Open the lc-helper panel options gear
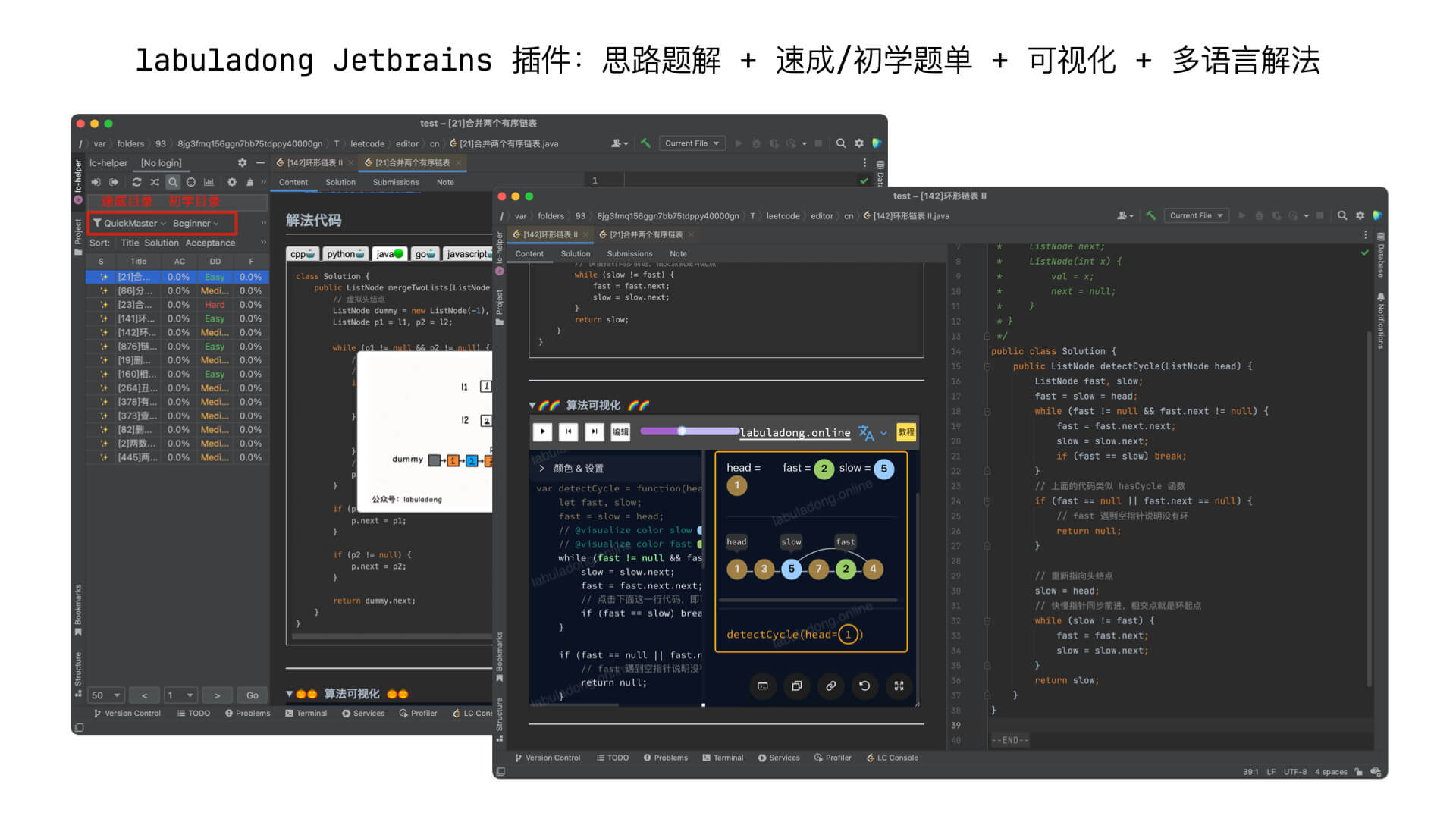Viewport: 1456px width, 819px height. (x=242, y=163)
